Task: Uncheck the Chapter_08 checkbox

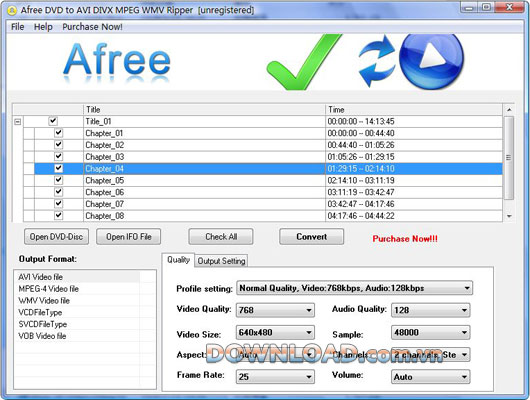Action: 58,215
